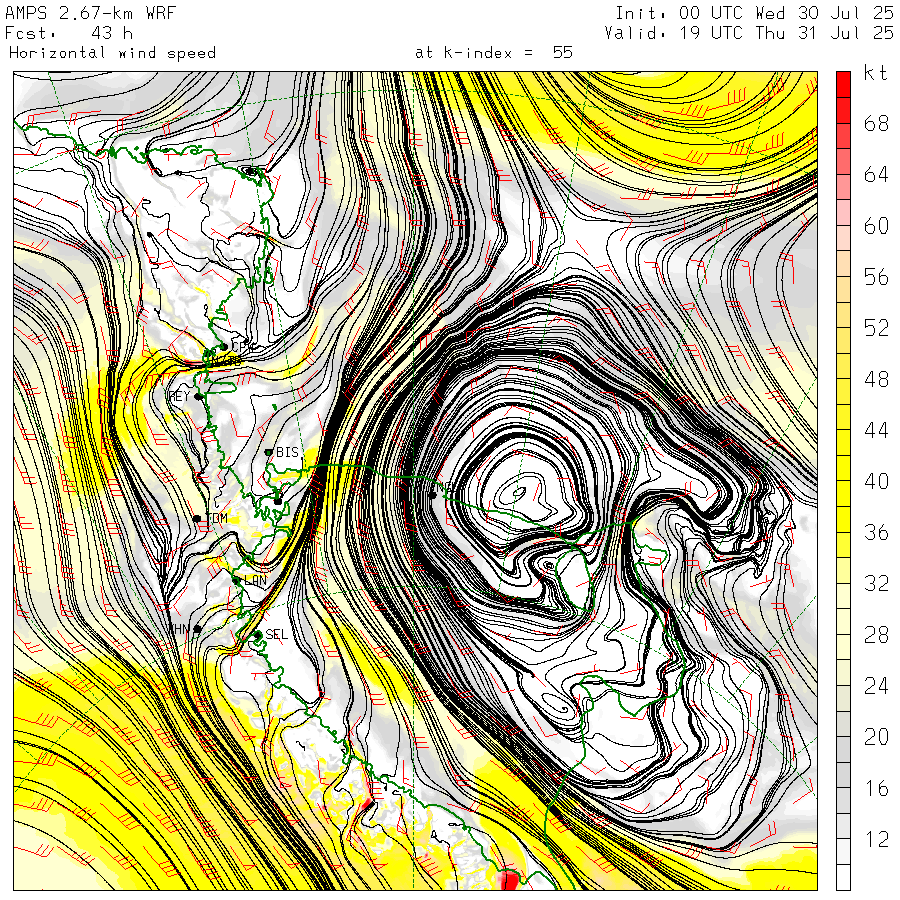This screenshot has height=900, width=900.
Task: Click the 64 value on the colorbar
Action: pyautogui.click(x=876, y=174)
